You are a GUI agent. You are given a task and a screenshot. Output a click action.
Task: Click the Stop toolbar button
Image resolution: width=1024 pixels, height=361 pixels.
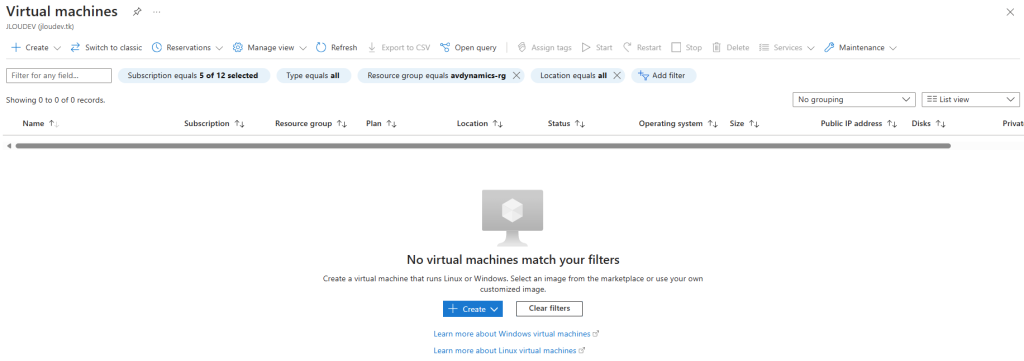click(687, 48)
